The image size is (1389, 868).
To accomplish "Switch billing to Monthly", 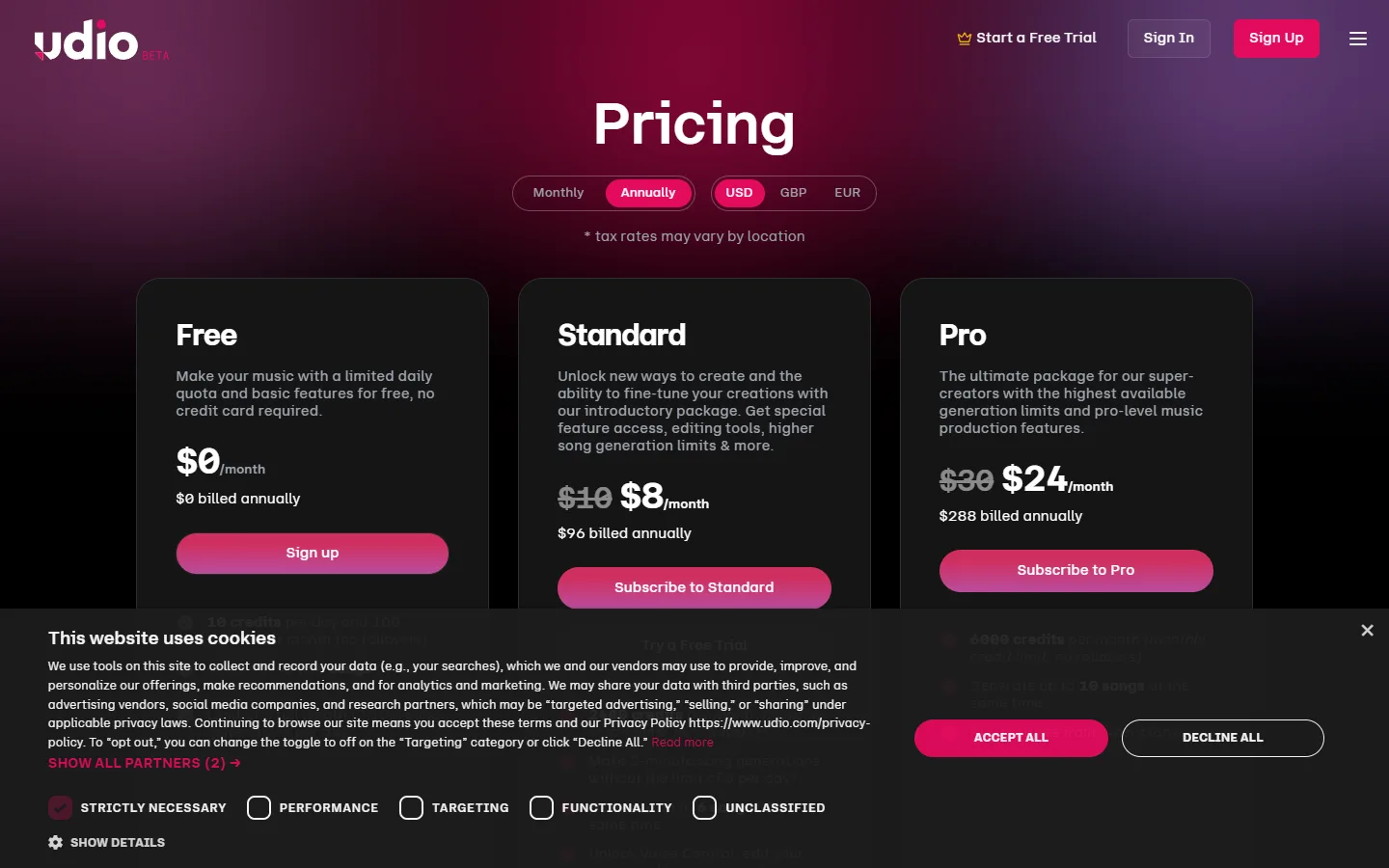I will 558,193.
